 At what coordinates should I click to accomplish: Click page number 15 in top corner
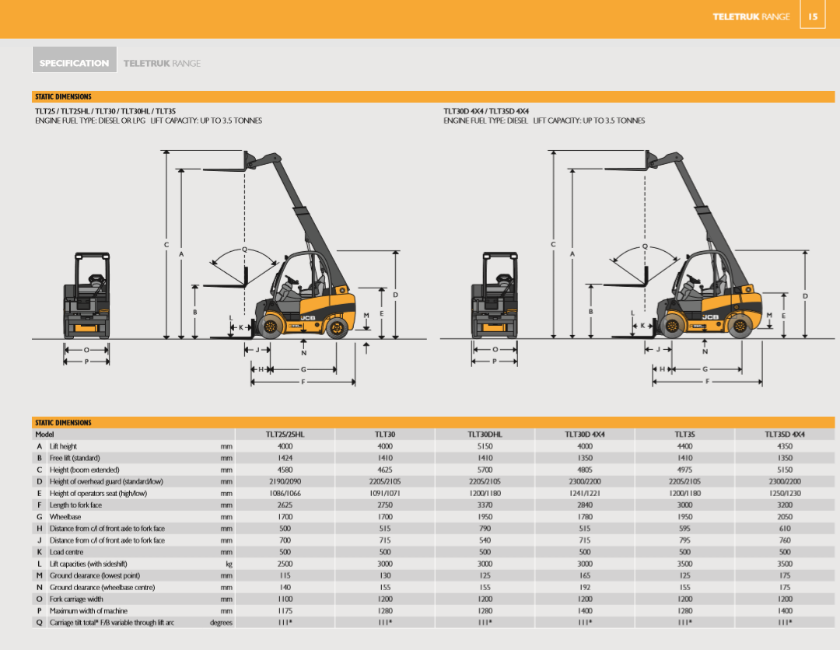813,16
